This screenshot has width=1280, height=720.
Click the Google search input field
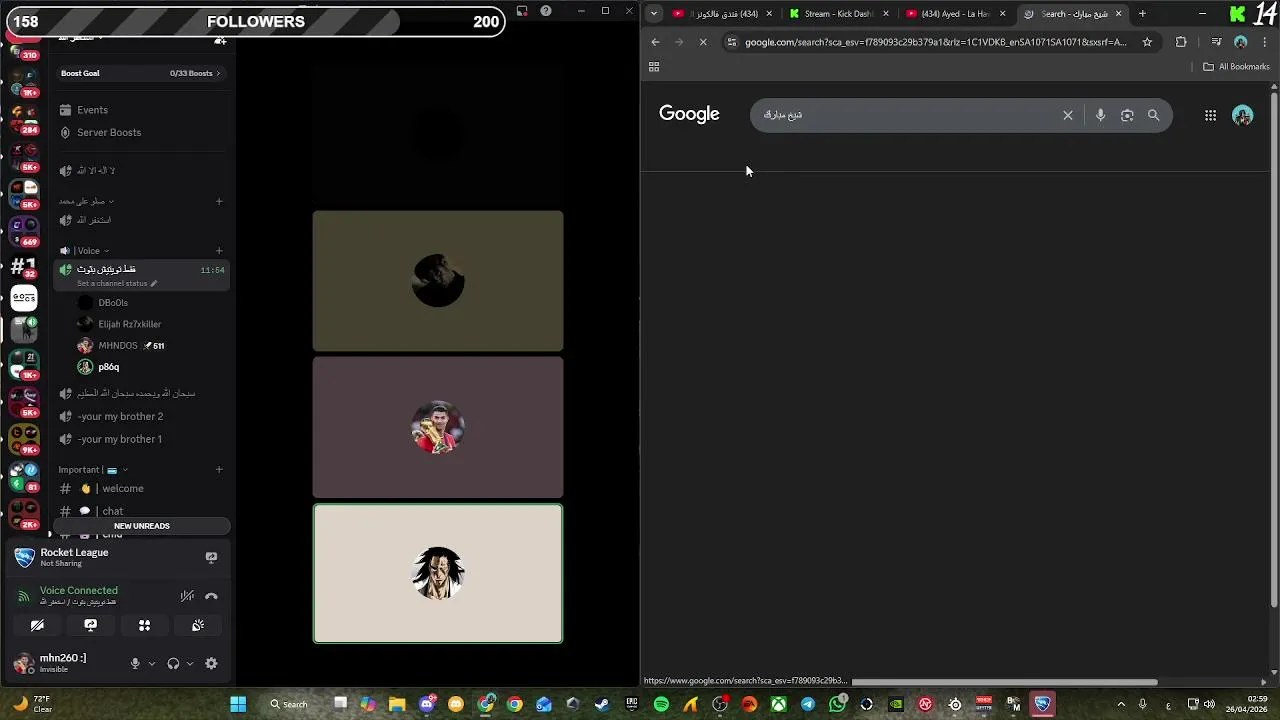[x=905, y=115]
